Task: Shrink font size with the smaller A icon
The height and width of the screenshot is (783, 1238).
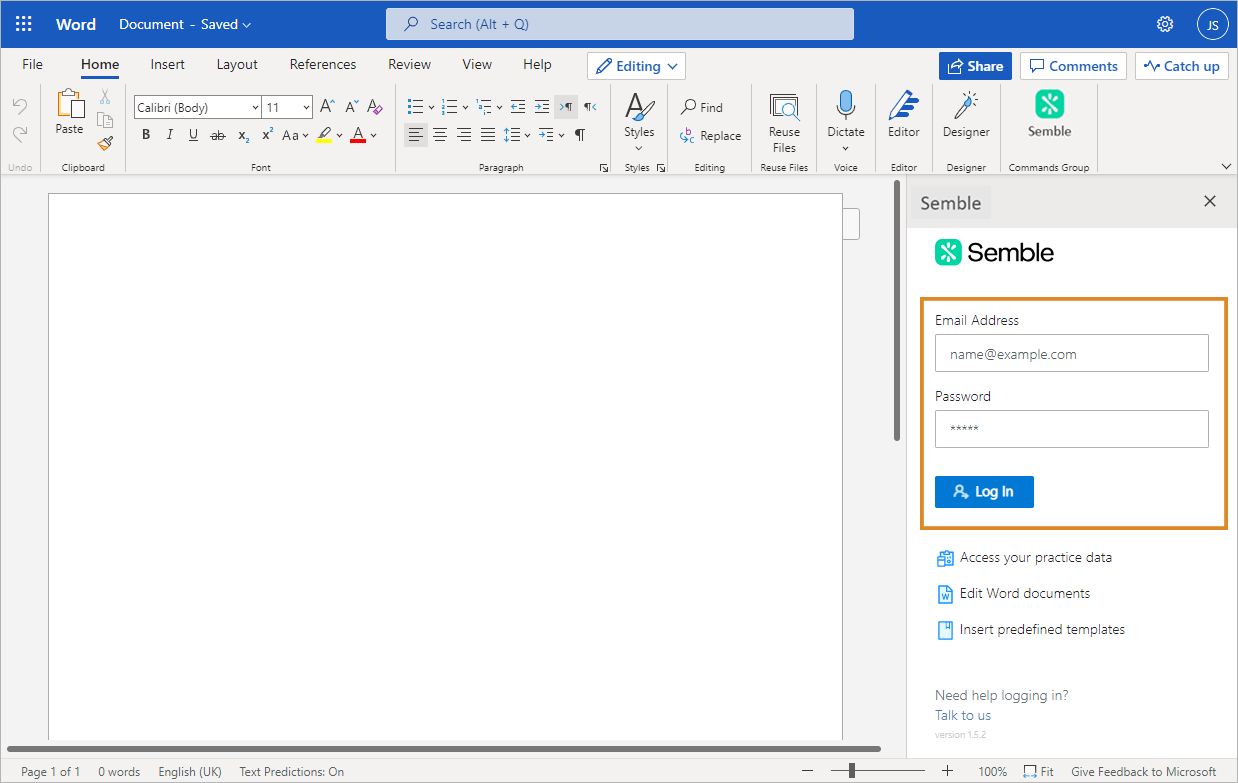Action: [351, 107]
